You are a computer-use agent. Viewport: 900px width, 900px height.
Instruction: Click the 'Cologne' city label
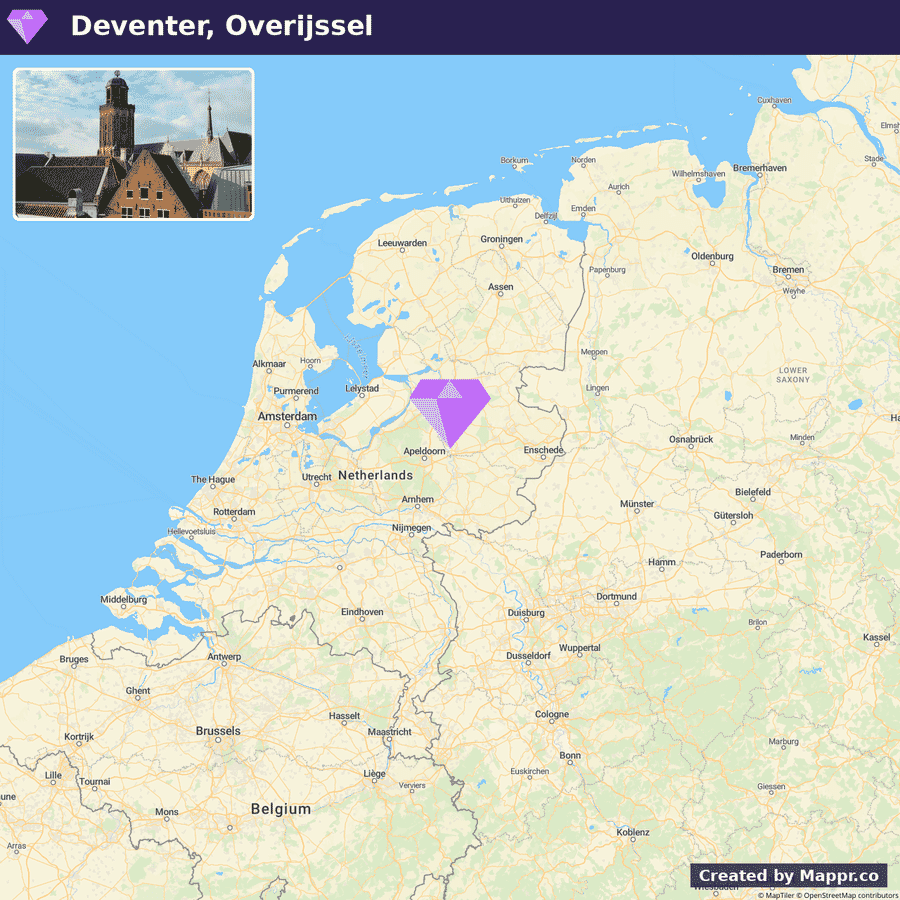click(552, 714)
